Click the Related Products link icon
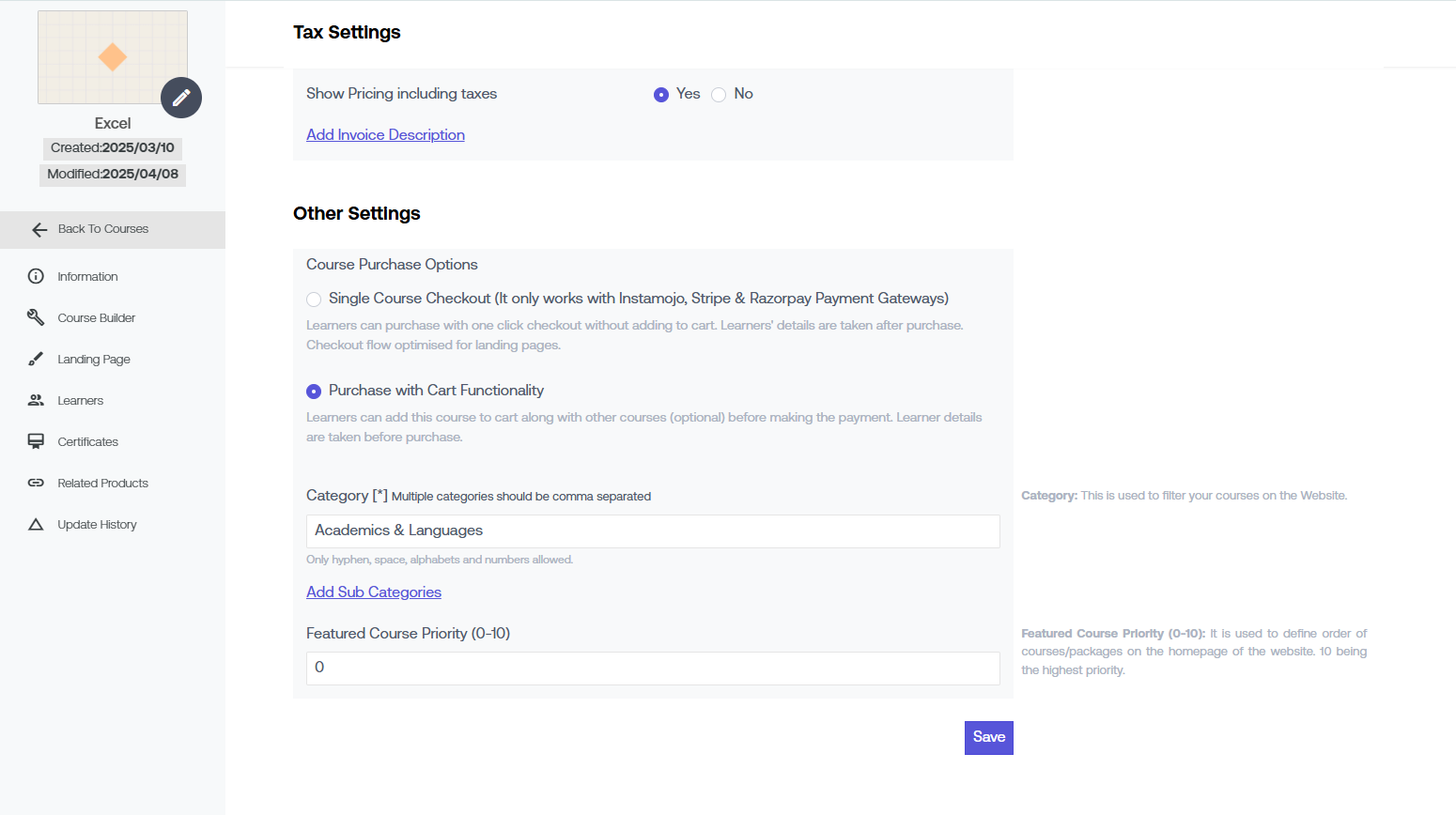This screenshot has width=1456, height=815. pos(36,483)
